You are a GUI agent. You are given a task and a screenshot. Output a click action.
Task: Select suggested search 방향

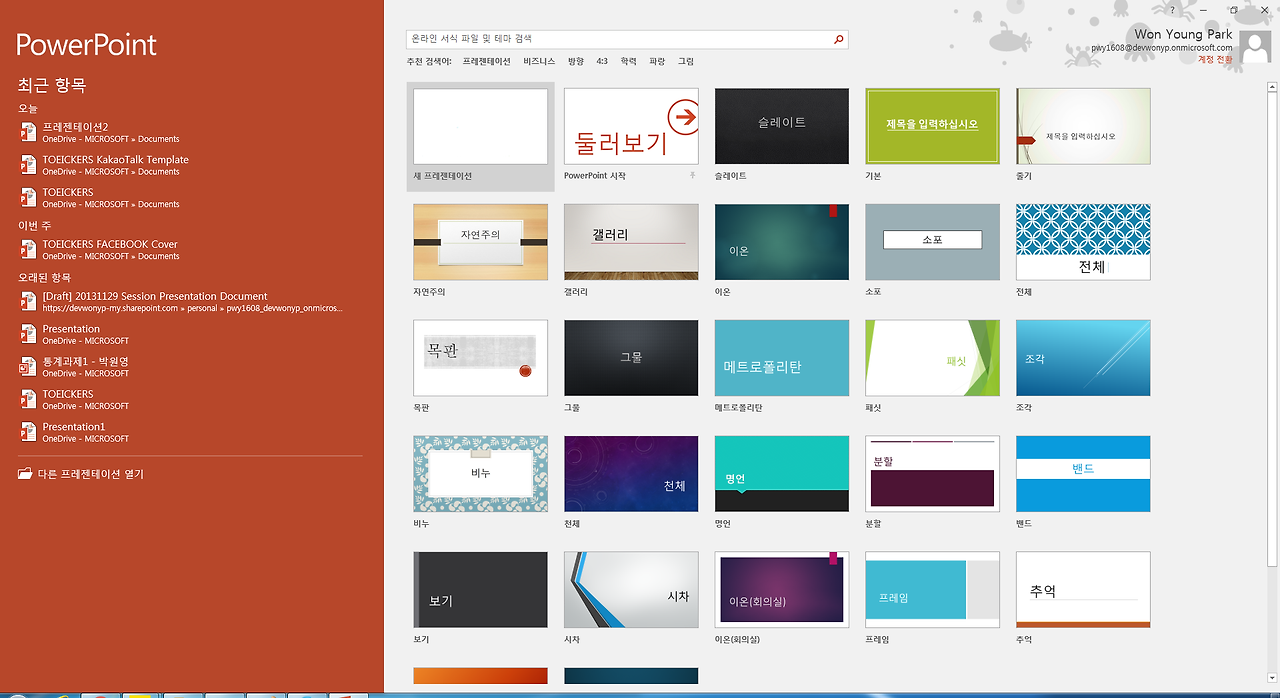pos(576,62)
